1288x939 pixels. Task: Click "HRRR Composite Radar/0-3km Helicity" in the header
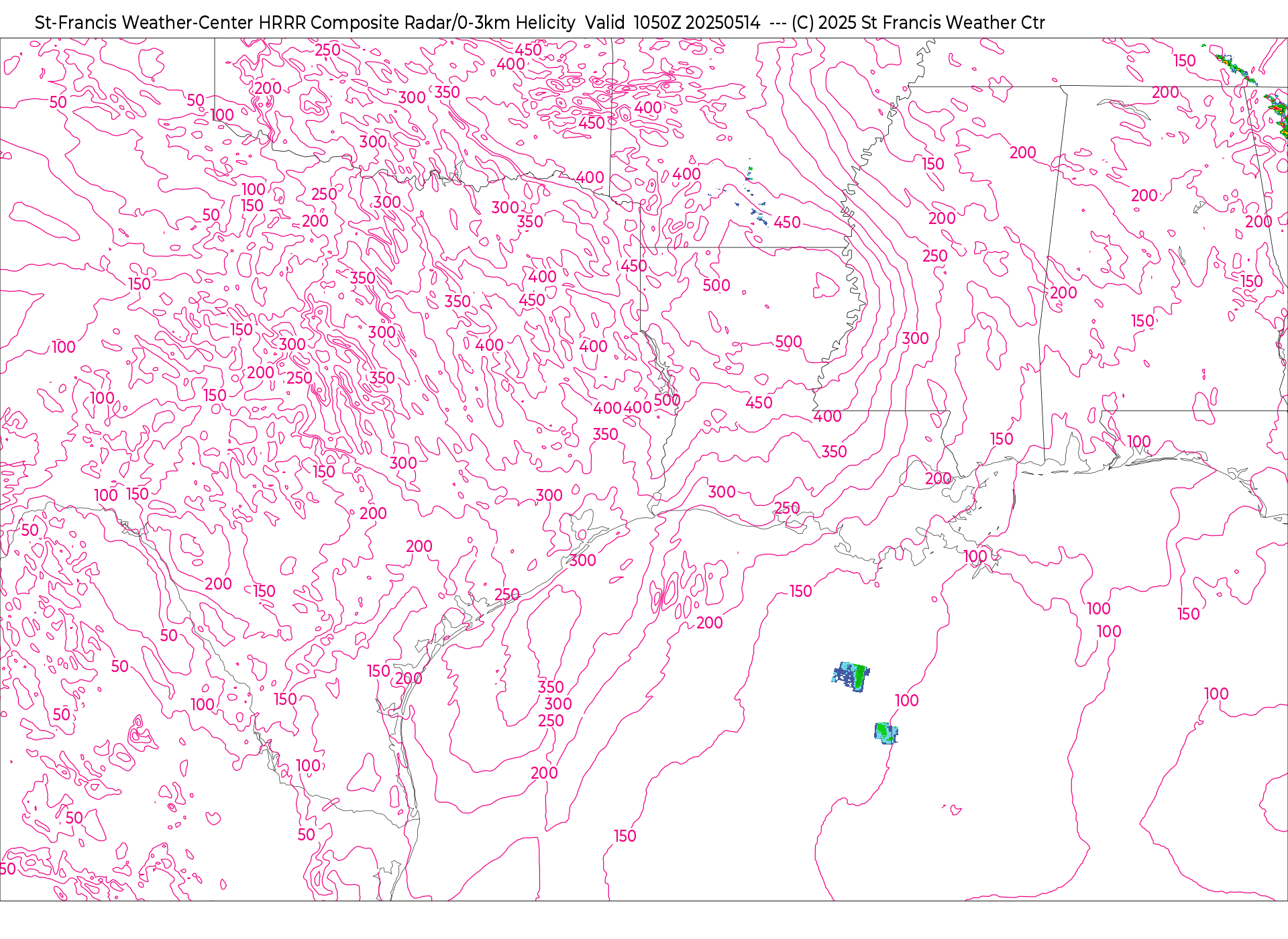pyautogui.click(x=417, y=23)
